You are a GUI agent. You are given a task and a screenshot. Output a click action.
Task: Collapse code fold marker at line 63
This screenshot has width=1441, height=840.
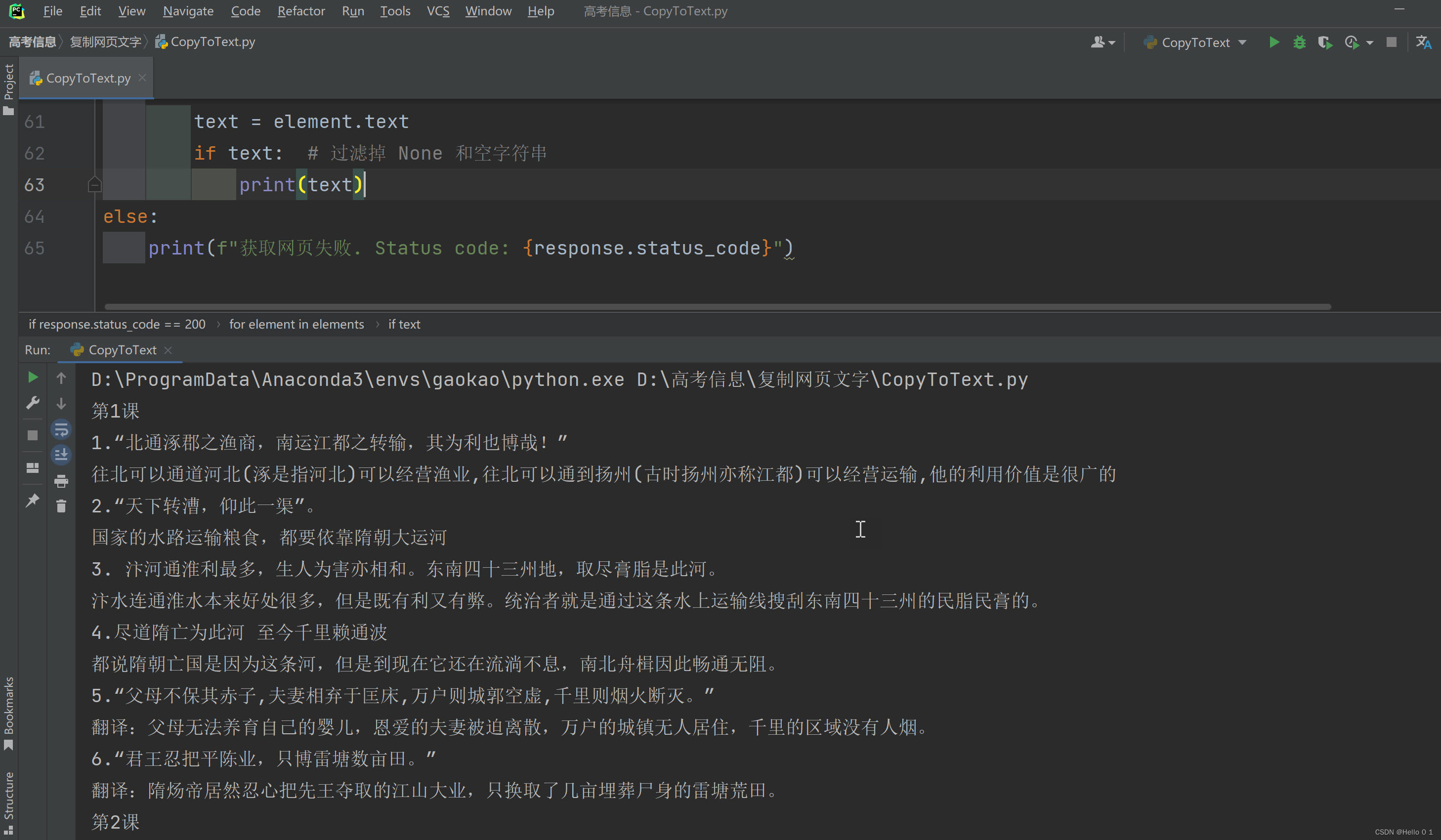[94, 185]
